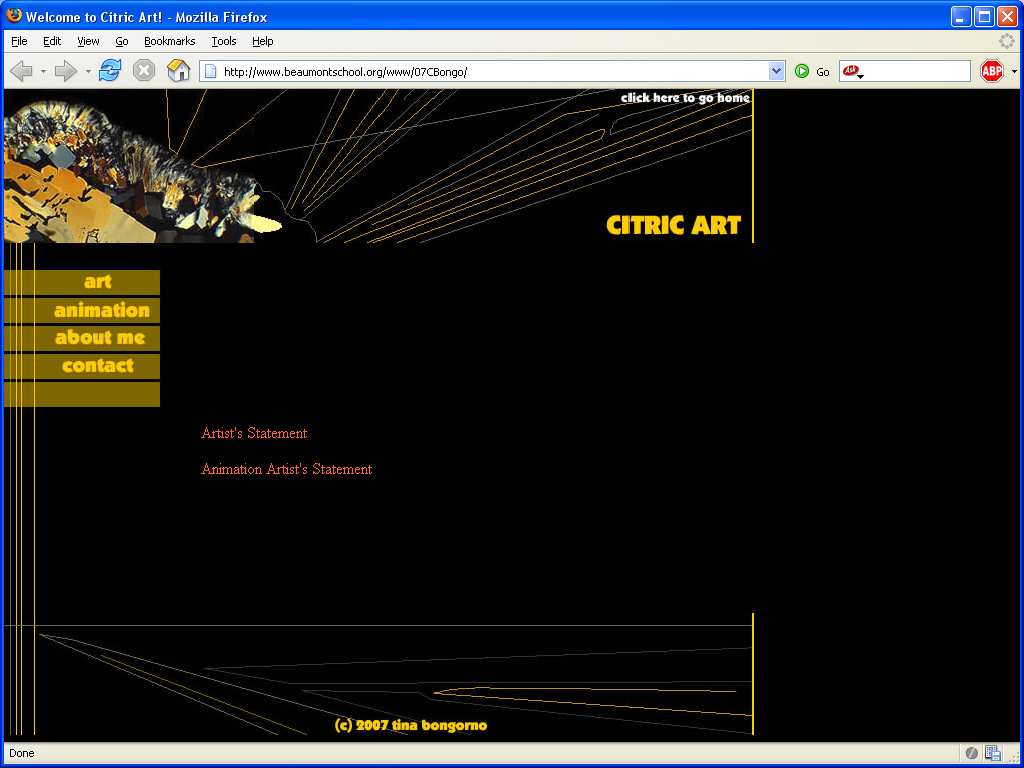Click the '(c) 2007 tina bongorno' footer text
The image size is (1024, 768).
(411, 726)
